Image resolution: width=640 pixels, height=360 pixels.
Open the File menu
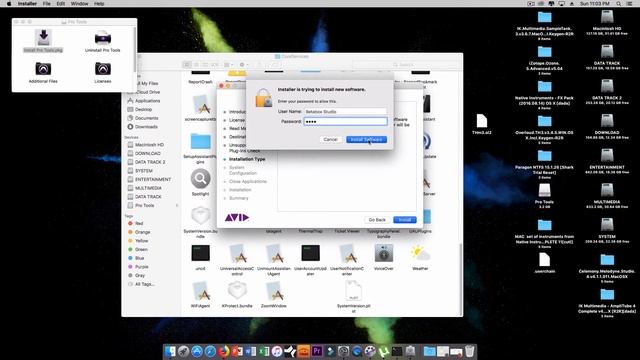pos(47,4)
